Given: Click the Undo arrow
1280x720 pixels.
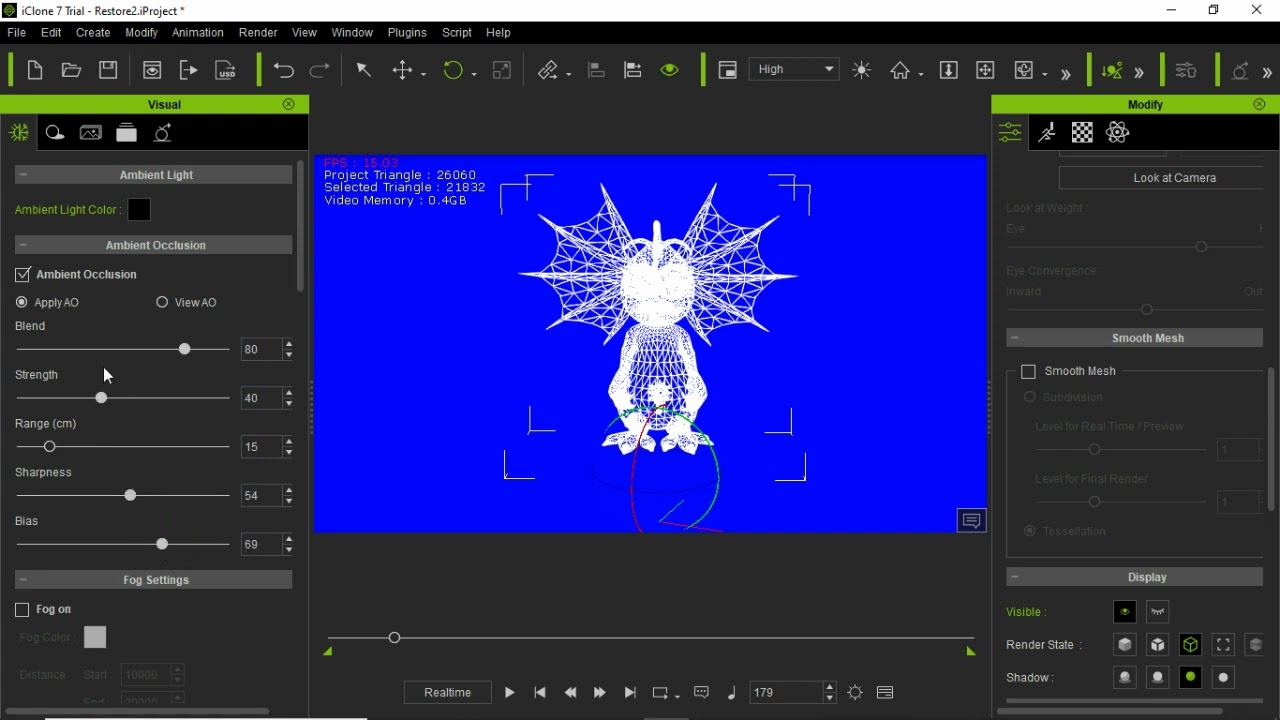Looking at the screenshot, I should [284, 70].
